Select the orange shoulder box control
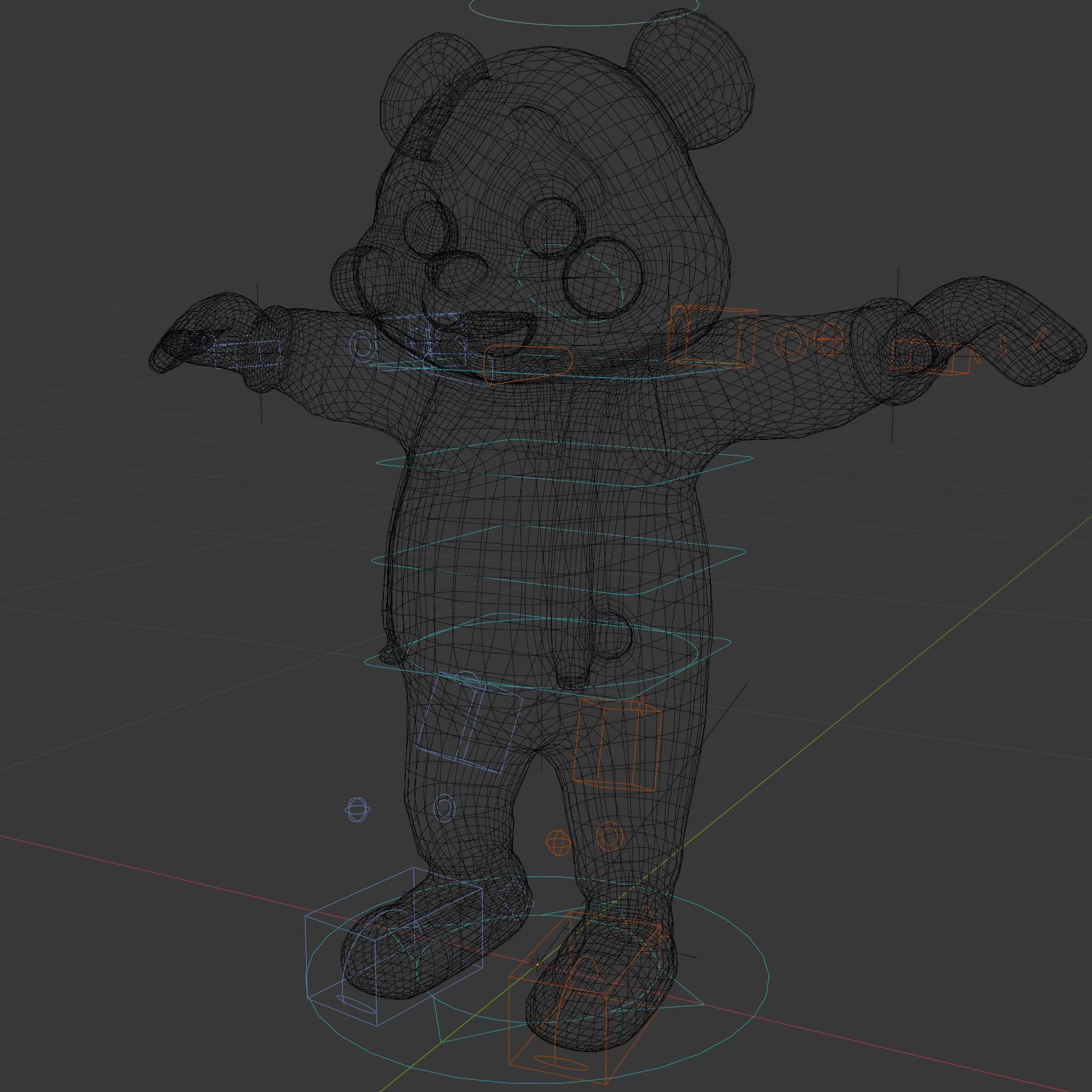Screen dimensions: 1092x1092 click(x=713, y=337)
